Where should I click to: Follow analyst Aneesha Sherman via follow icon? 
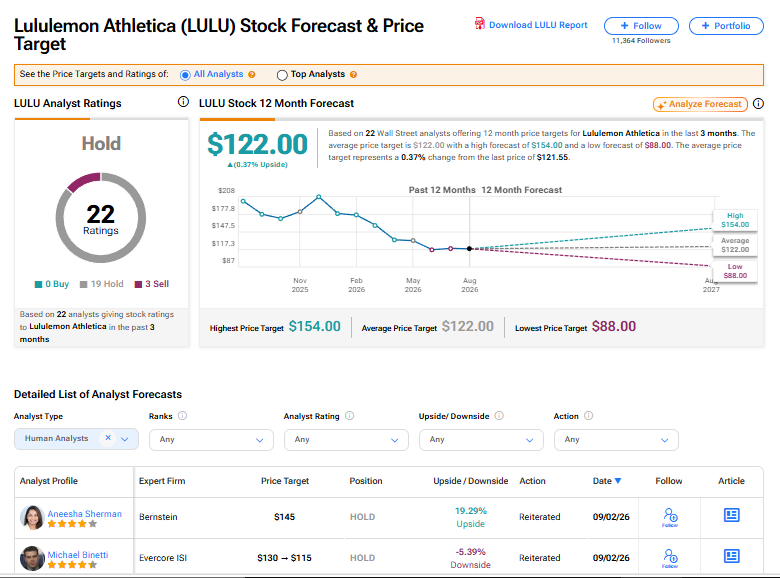pos(670,517)
